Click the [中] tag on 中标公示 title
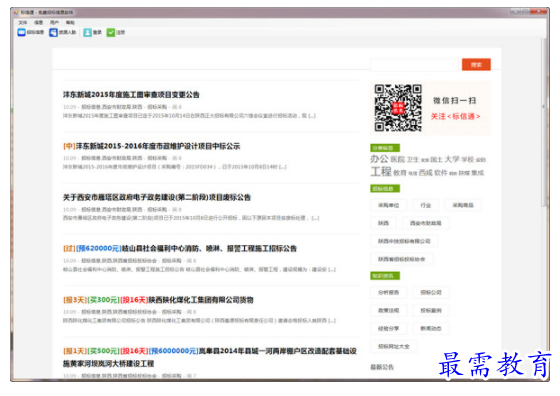The width and height of the screenshot is (560, 396). pos(69,146)
